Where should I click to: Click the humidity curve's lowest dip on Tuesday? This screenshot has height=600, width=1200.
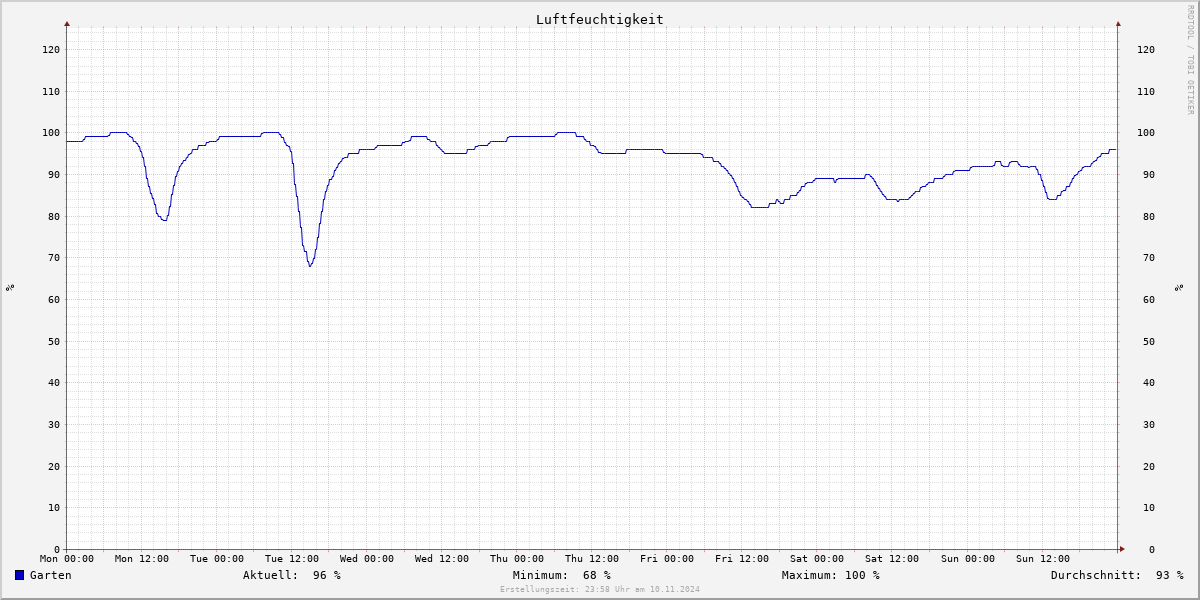point(310,265)
